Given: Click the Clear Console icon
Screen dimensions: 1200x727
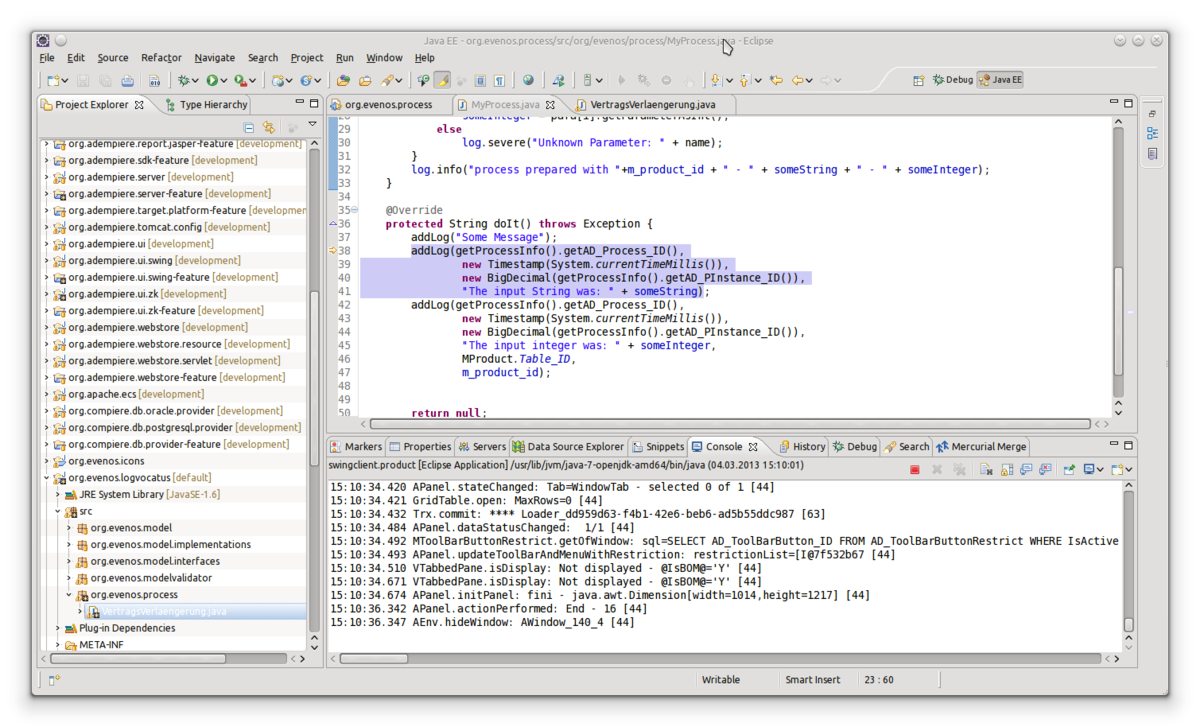Looking at the screenshot, I should (986, 469).
